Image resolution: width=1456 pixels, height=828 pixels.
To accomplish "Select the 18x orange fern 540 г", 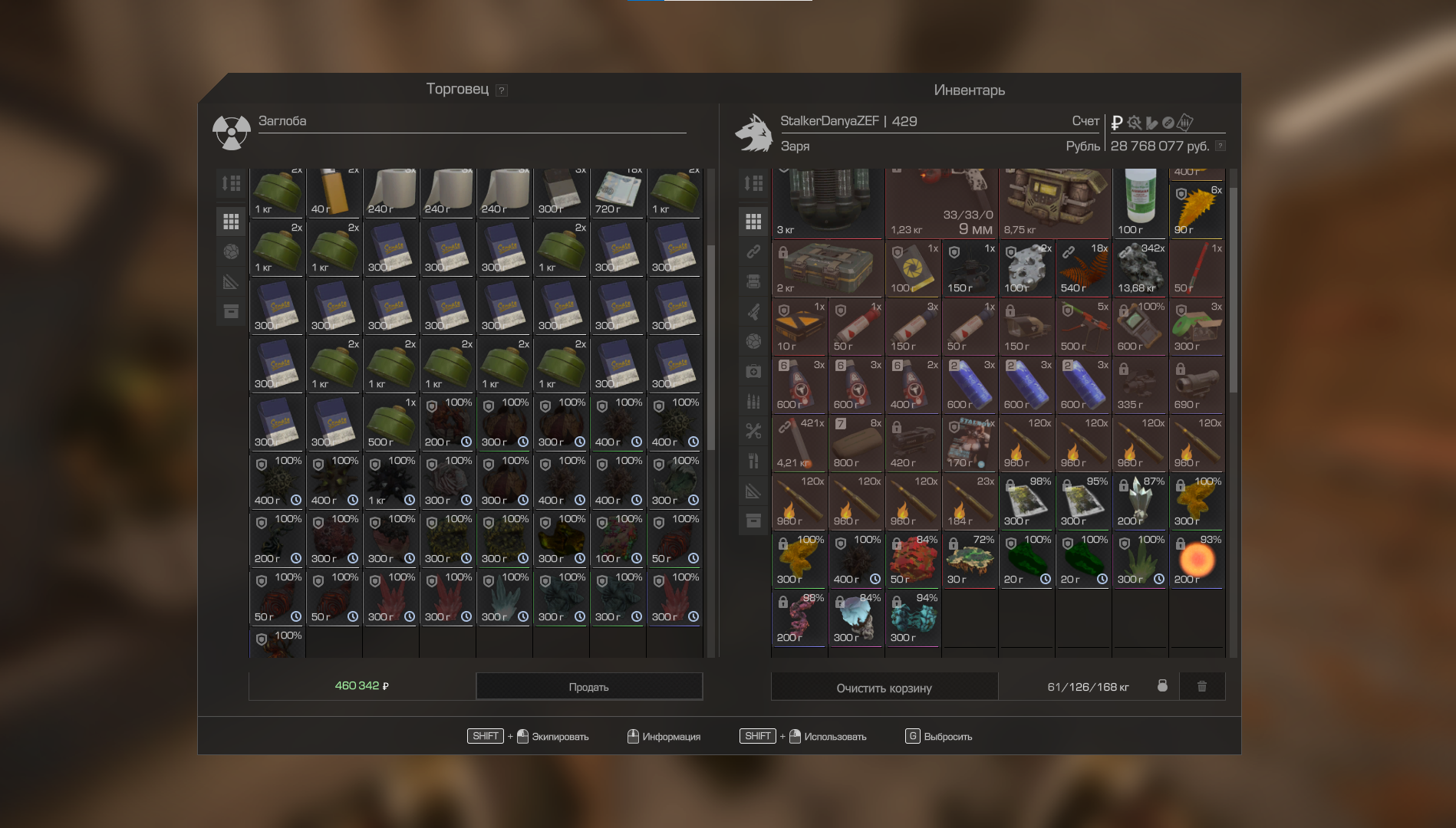I will [1083, 269].
